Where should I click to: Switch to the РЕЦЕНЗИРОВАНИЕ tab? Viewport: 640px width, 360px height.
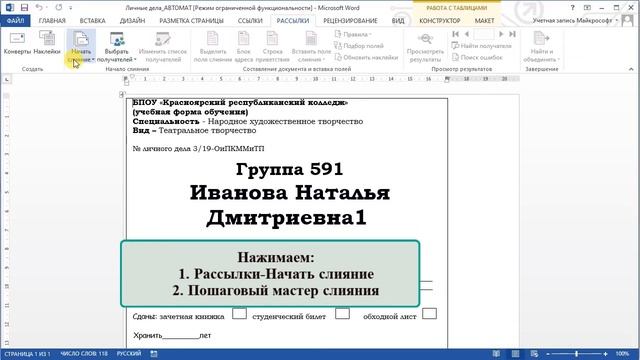click(x=350, y=20)
